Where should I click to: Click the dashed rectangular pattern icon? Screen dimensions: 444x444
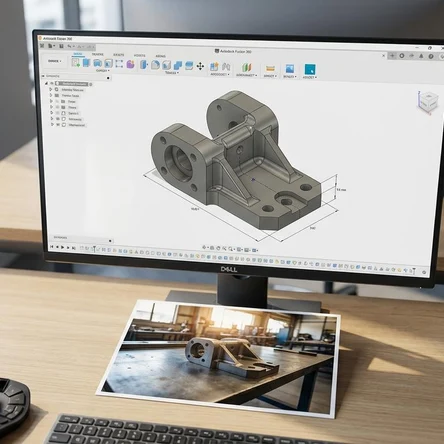(x=119, y=64)
